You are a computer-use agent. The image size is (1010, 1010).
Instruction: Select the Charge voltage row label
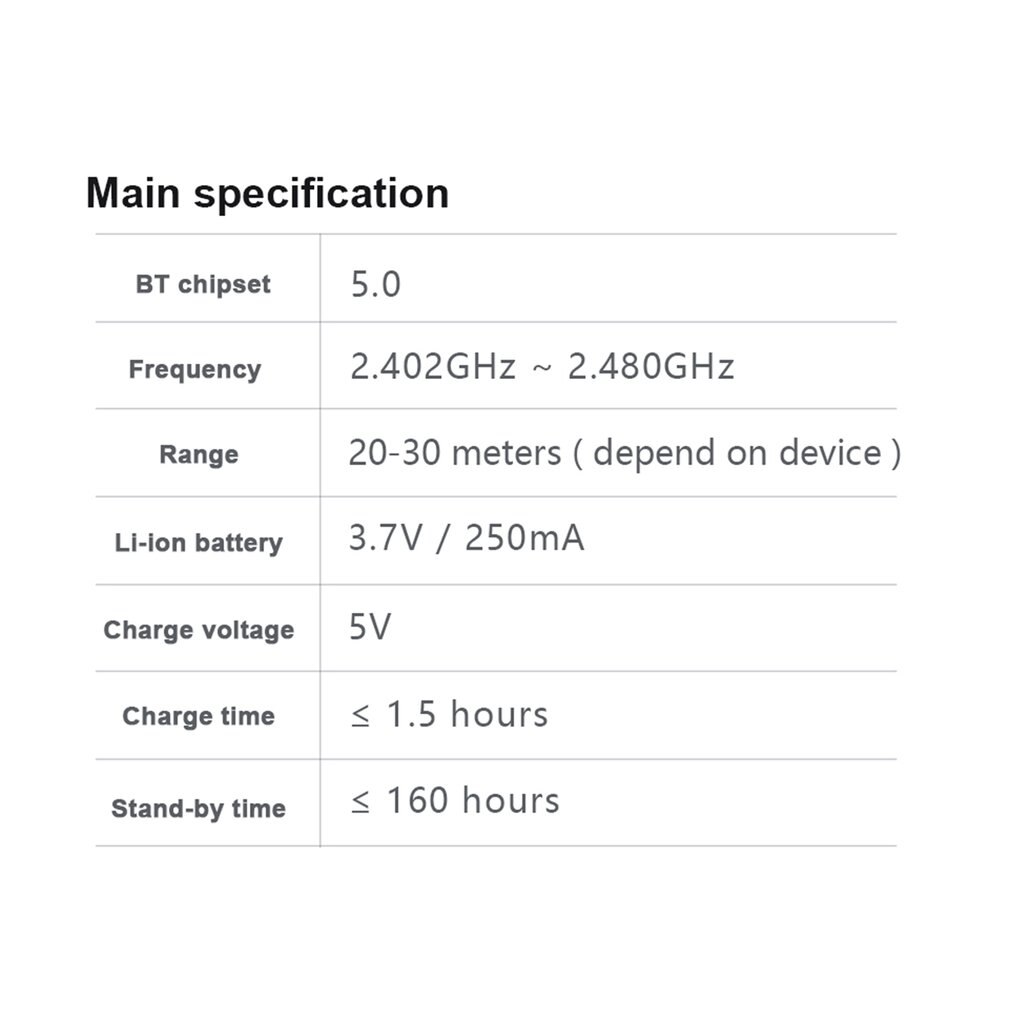(198, 630)
